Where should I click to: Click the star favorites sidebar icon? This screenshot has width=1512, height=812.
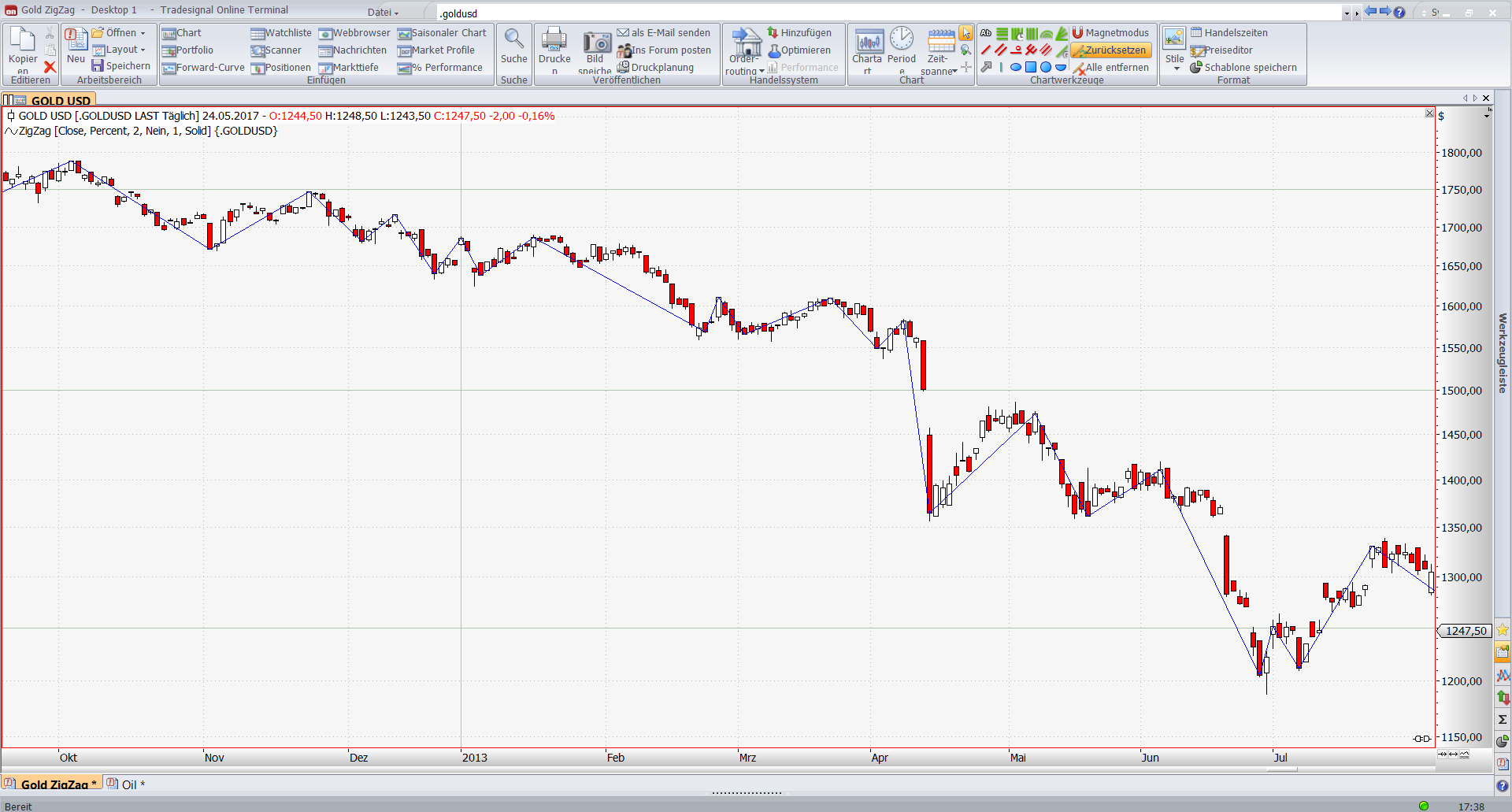(x=1503, y=630)
